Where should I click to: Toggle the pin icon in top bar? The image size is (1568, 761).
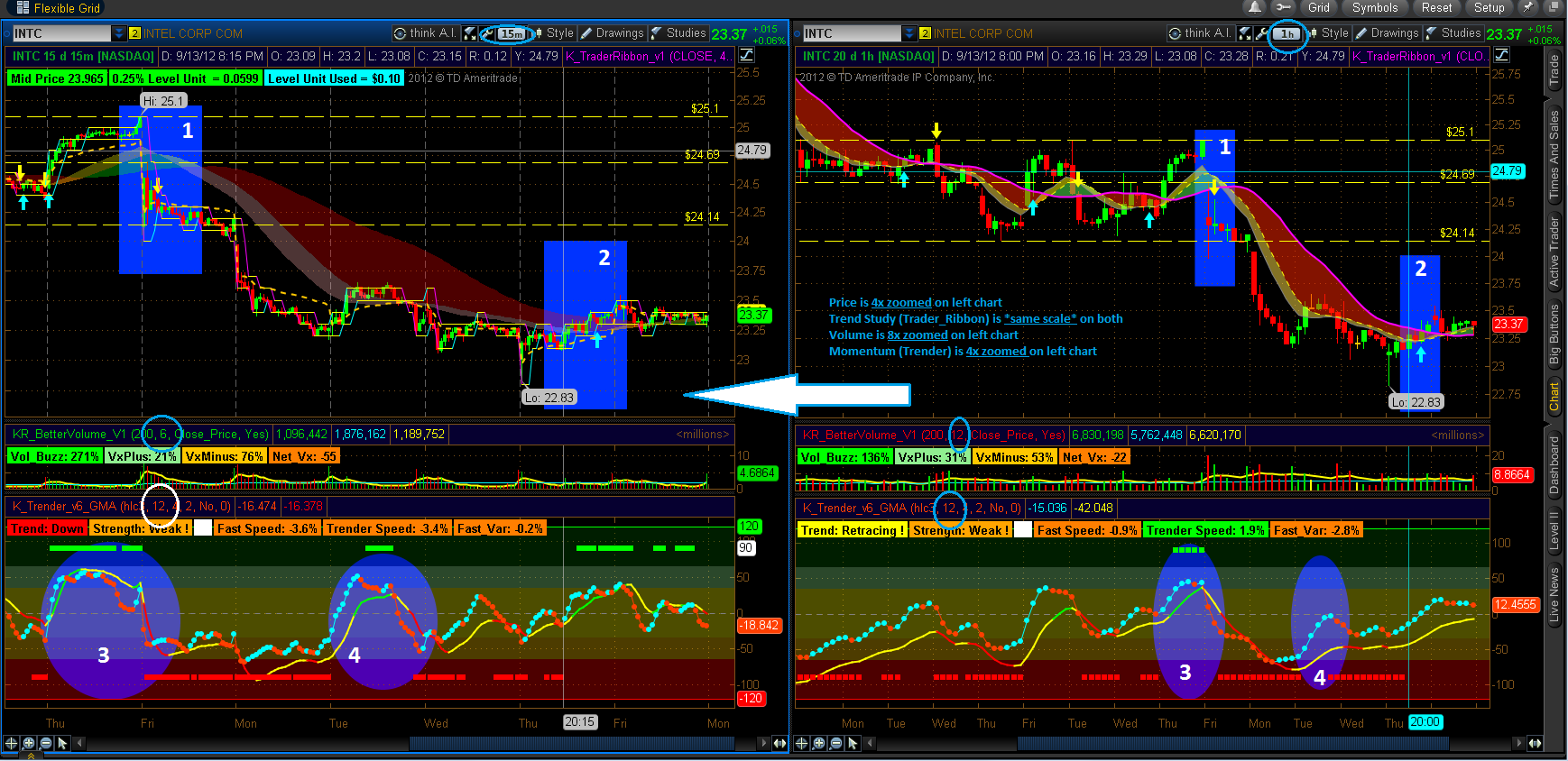[1527, 7]
